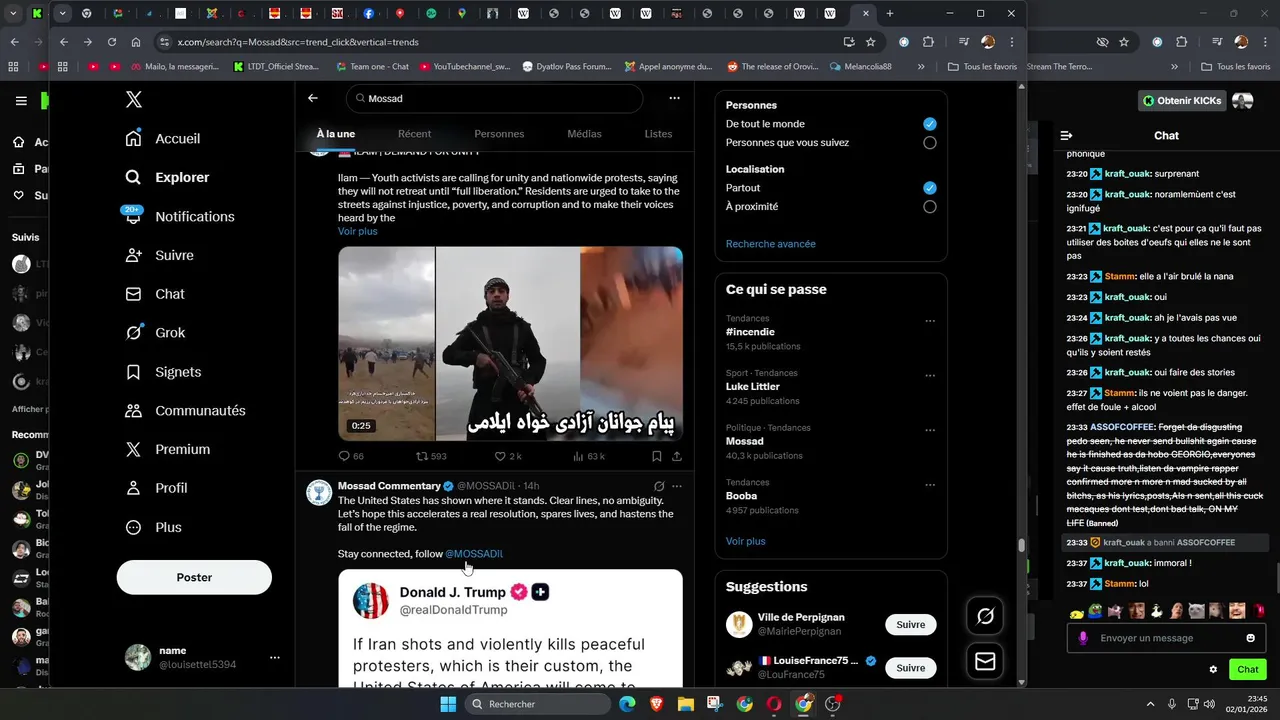The image size is (1280, 720).
Task: Open the X logo home link
Action: 133,99
